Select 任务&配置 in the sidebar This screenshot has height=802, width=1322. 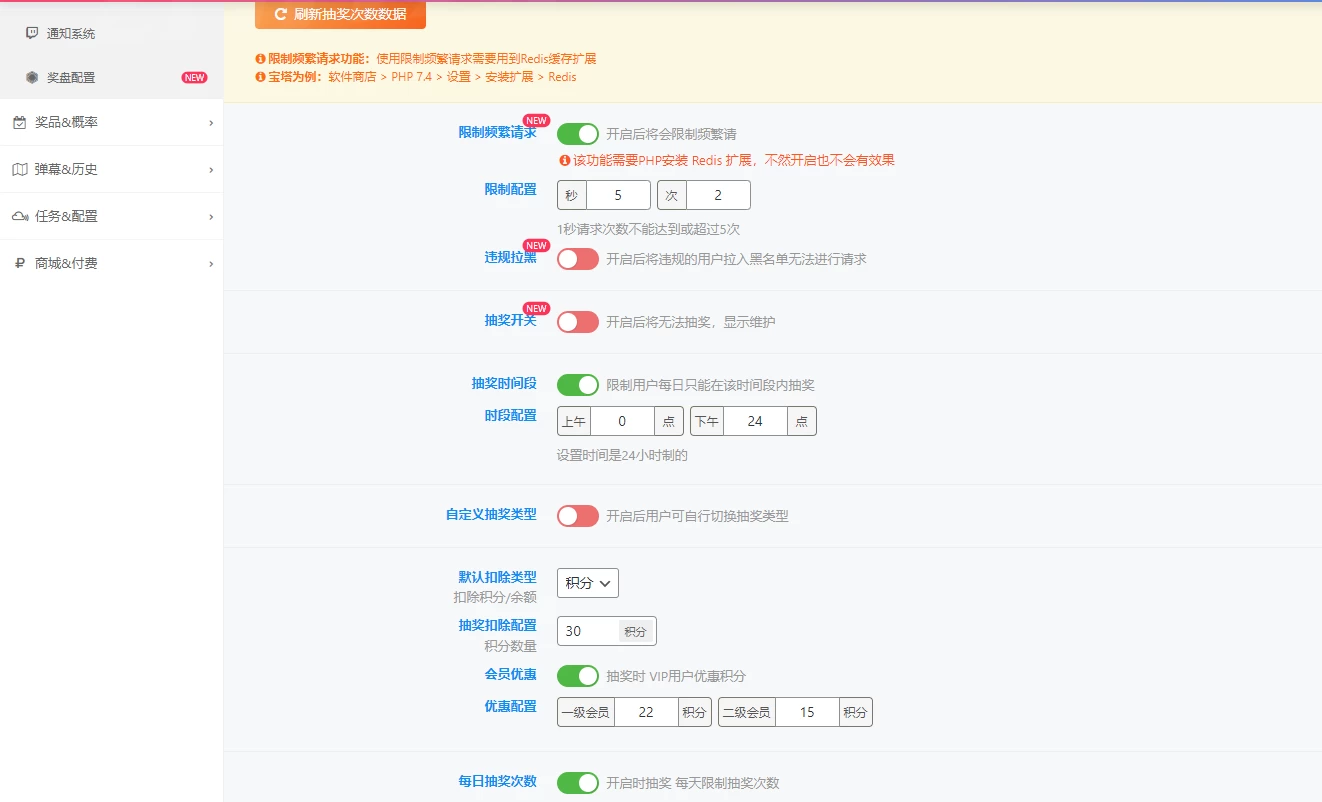pos(110,216)
